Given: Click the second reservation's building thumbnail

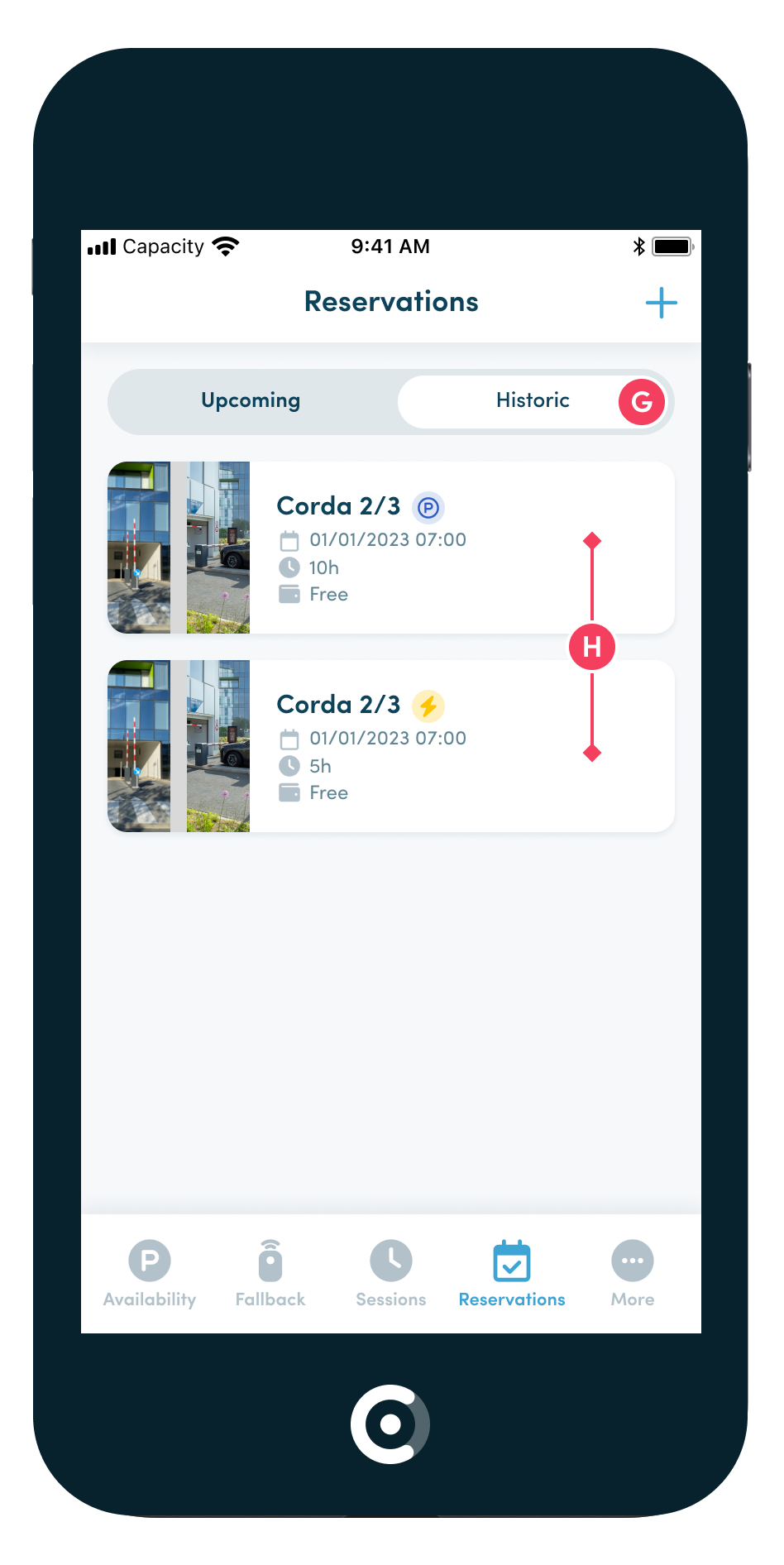Looking at the screenshot, I should coord(179,746).
